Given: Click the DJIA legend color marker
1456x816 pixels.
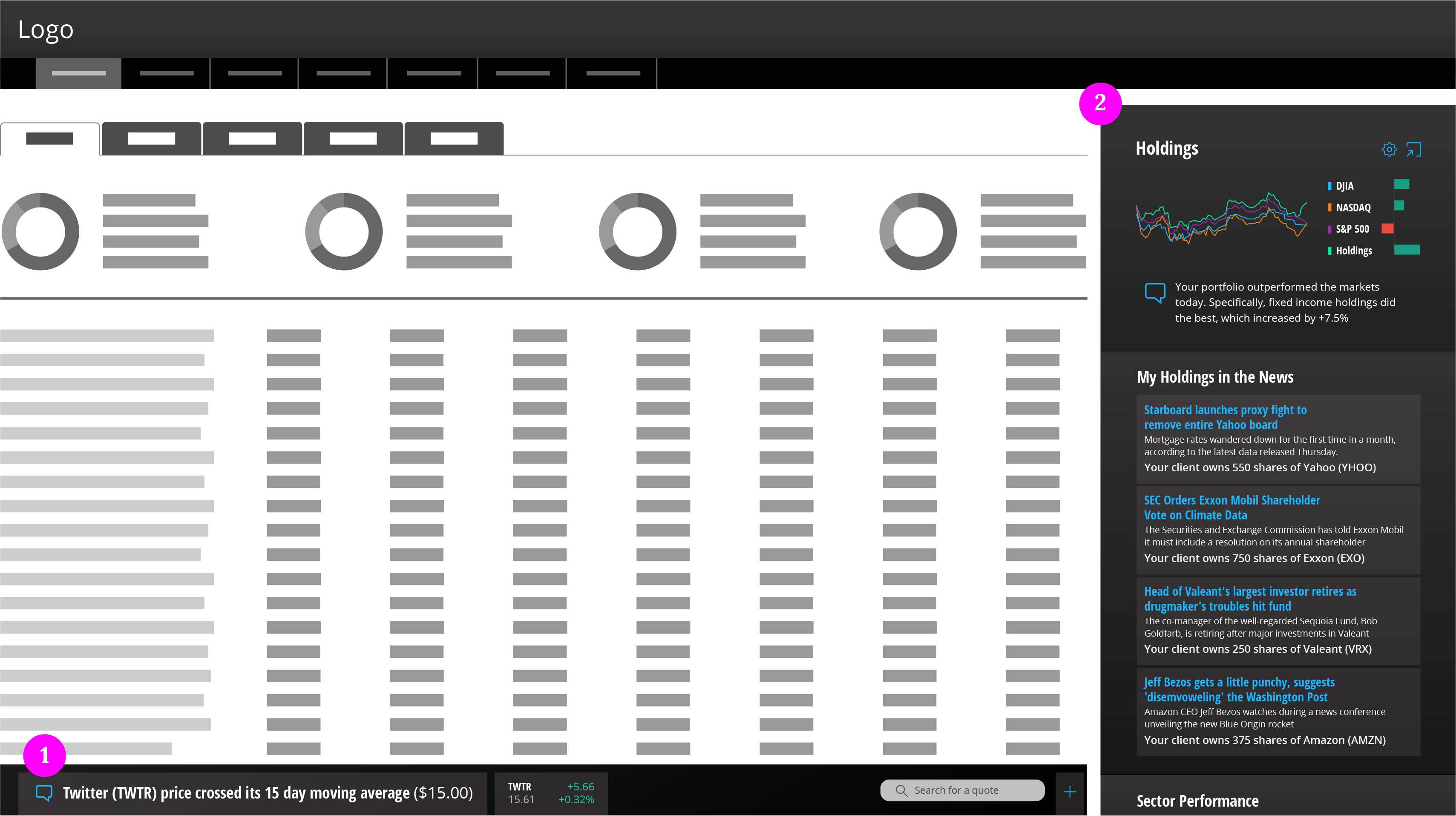Looking at the screenshot, I should tap(1329, 186).
